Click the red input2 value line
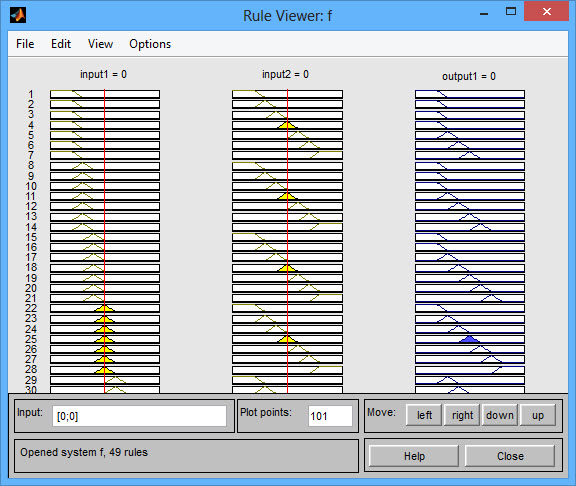The image size is (576, 486). pos(287,241)
